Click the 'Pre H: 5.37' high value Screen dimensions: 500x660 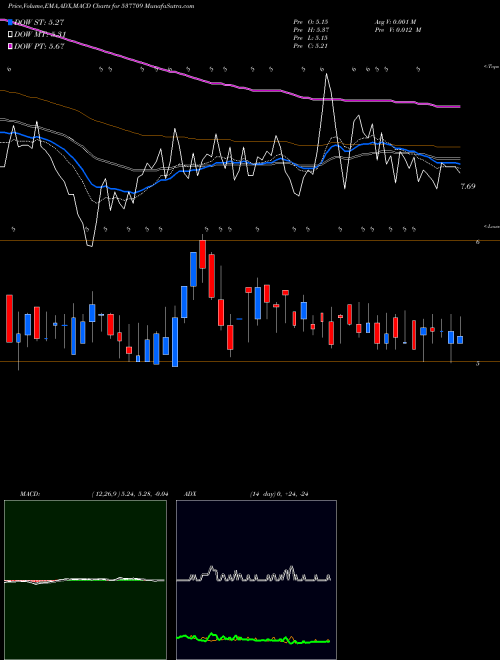311,30
